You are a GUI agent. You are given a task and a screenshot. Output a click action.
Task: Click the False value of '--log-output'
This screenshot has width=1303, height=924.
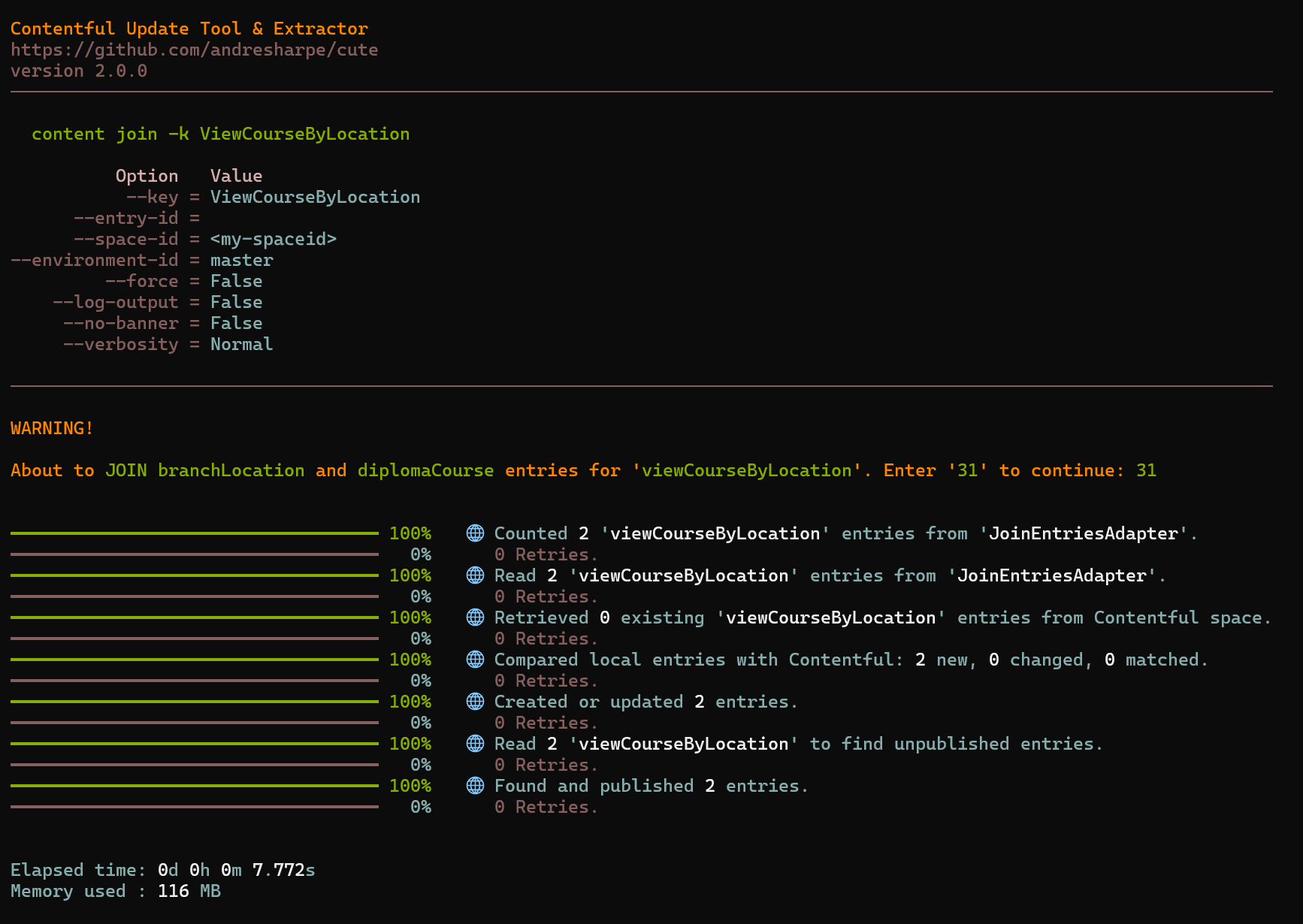coord(237,302)
